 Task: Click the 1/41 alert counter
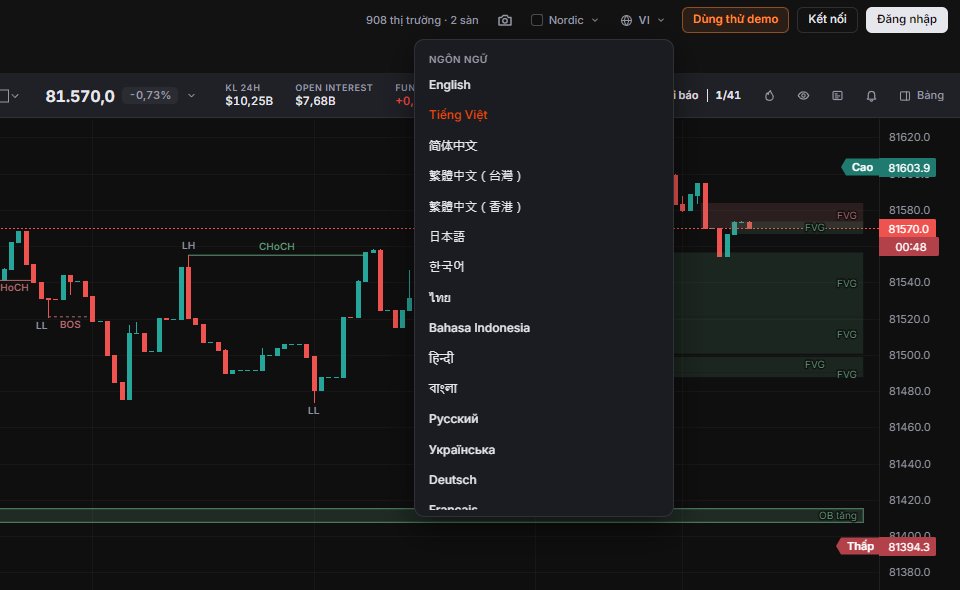click(x=728, y=95)
